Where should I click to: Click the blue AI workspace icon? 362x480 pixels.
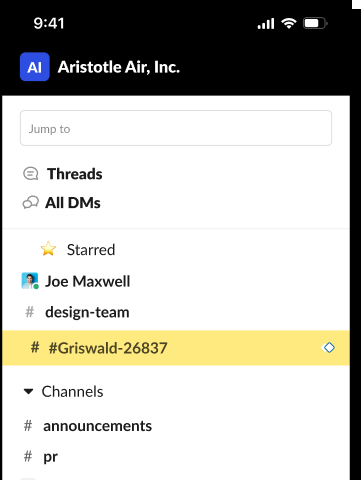(x=35, y=67)
